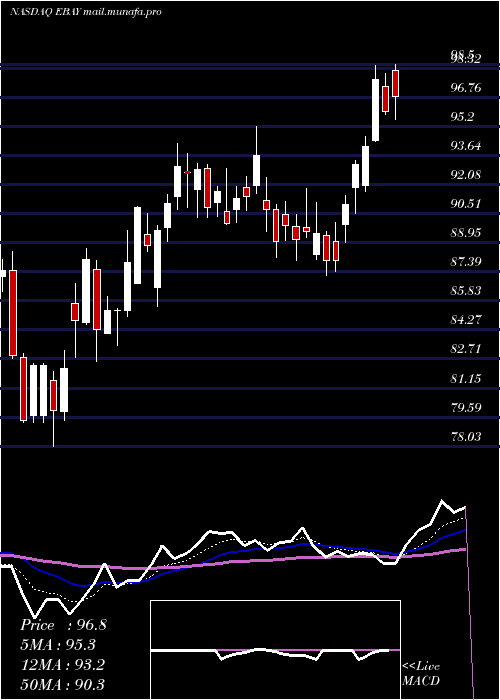
Task: Click the 12MA : 93.2 readout
Action: [62, 665]
